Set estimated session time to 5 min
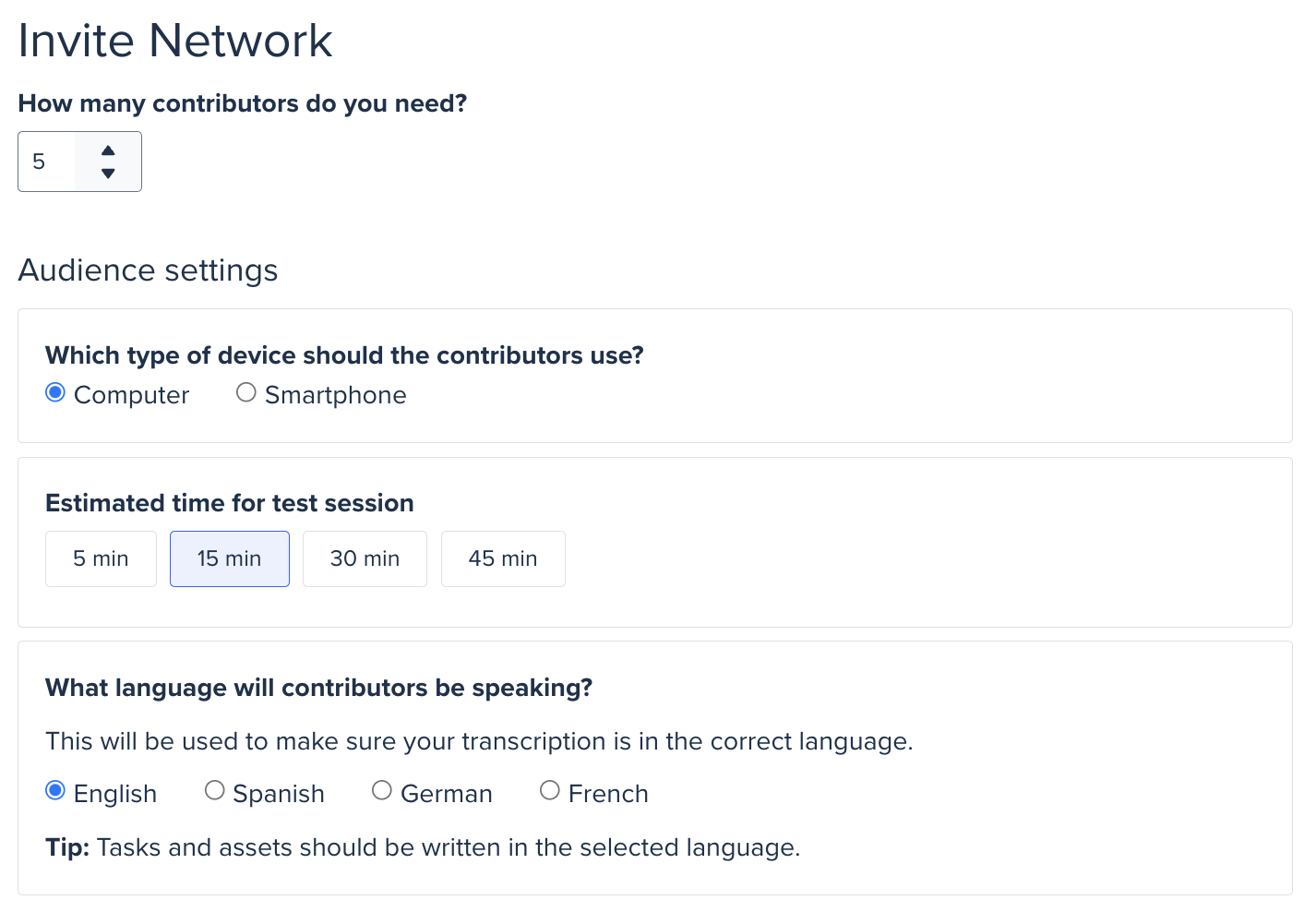The image size is (1316, 912). tap(101, 558)
